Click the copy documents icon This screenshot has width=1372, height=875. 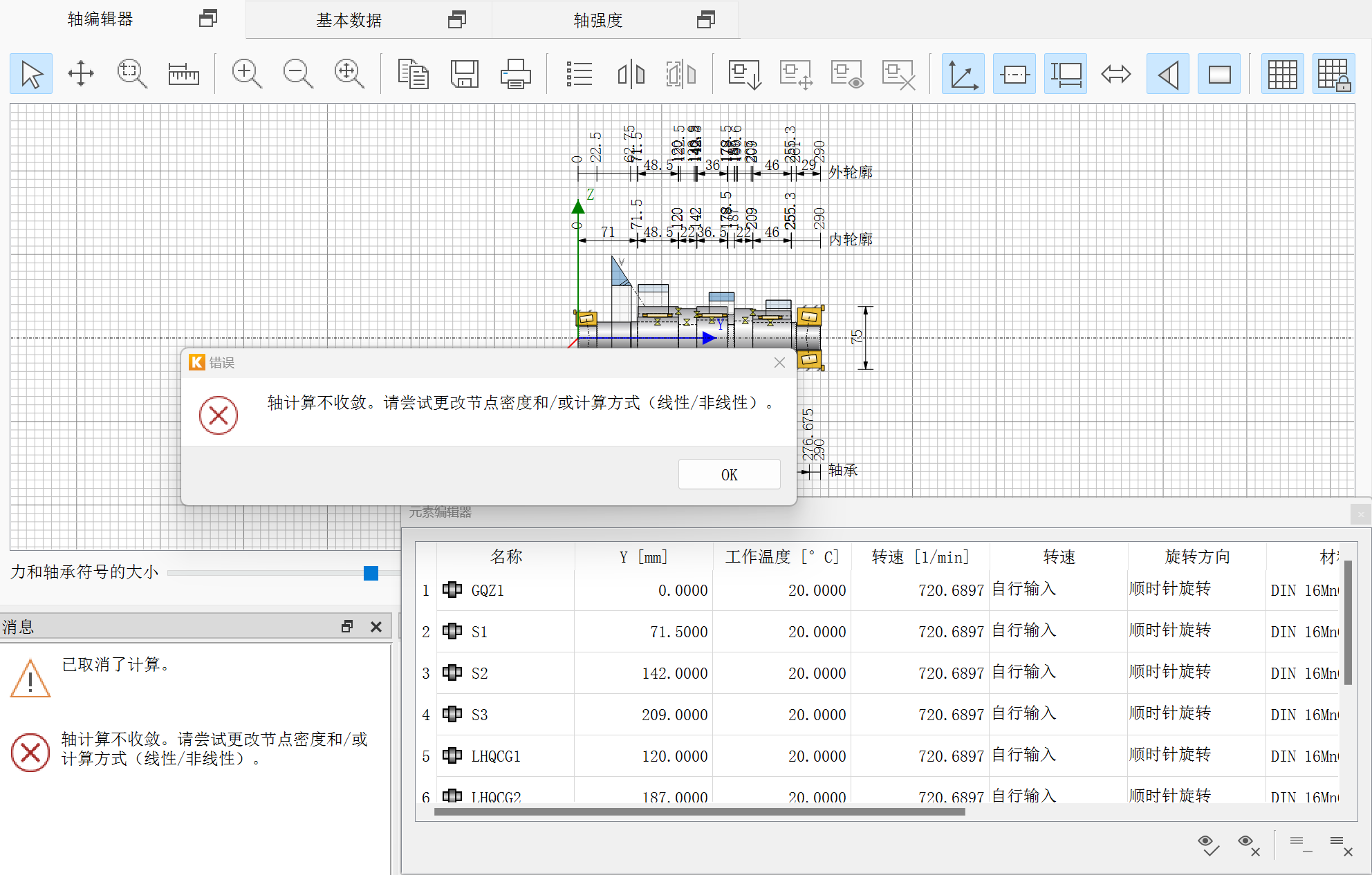coord(413,74)
